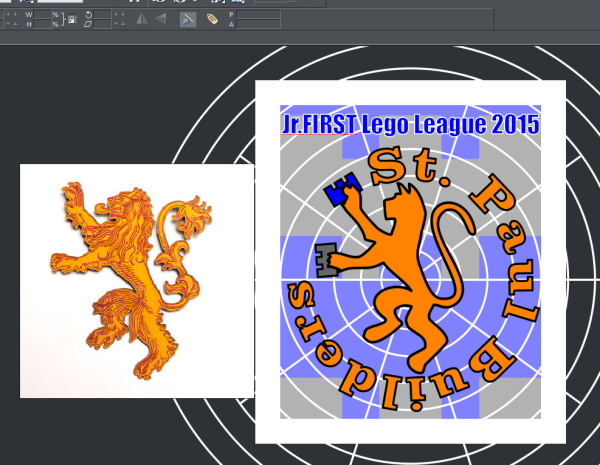Screen dimensions: 600x465
Task: Toggle the scale line widths button
Action: (x=188, y=20)
